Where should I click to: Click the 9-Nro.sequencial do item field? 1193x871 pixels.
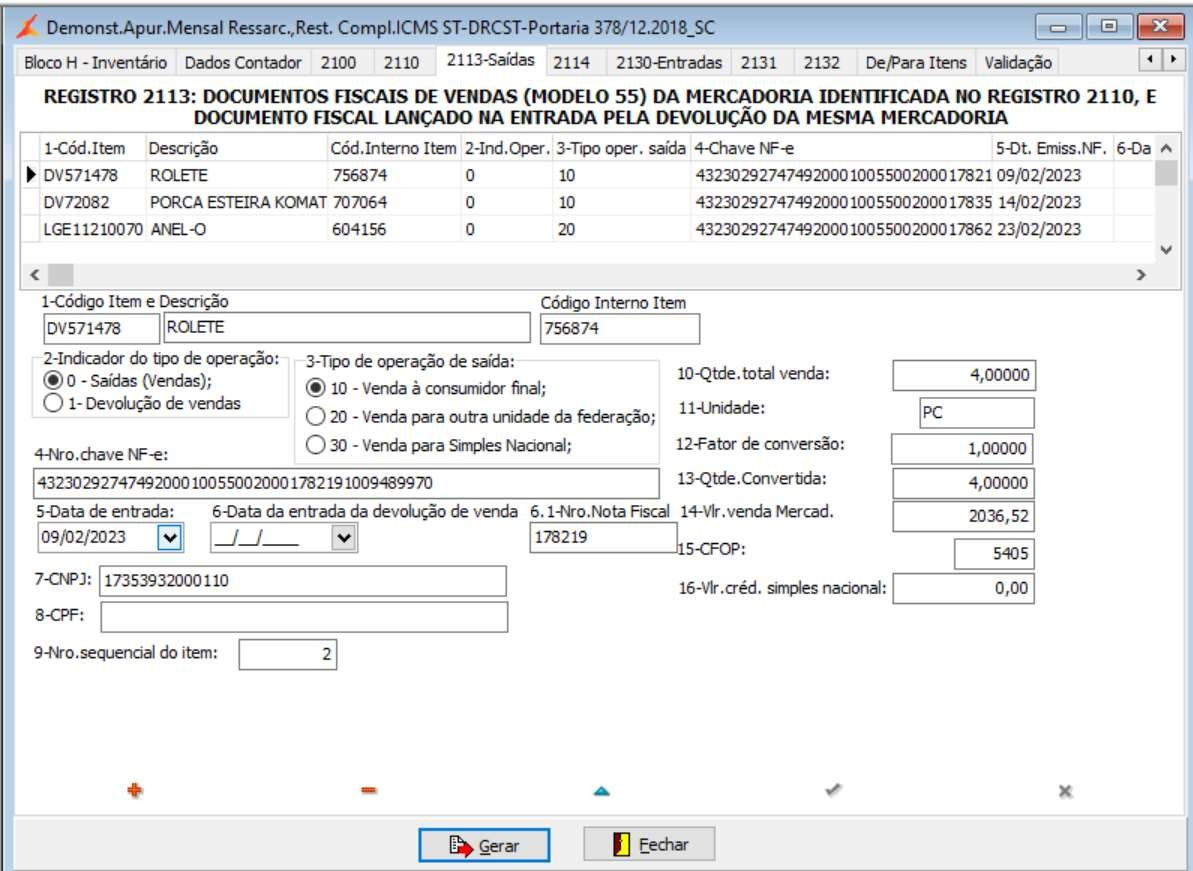tap(288, 654)
